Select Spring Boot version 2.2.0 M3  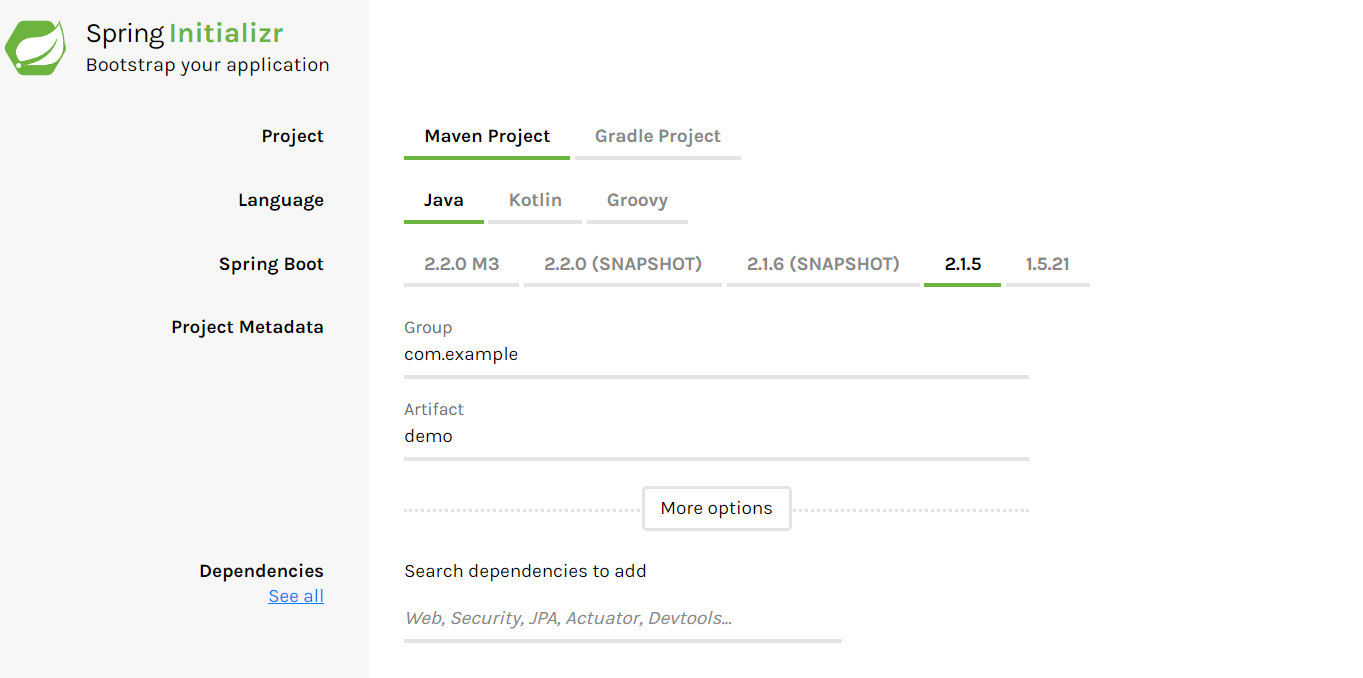pos(461,265)
